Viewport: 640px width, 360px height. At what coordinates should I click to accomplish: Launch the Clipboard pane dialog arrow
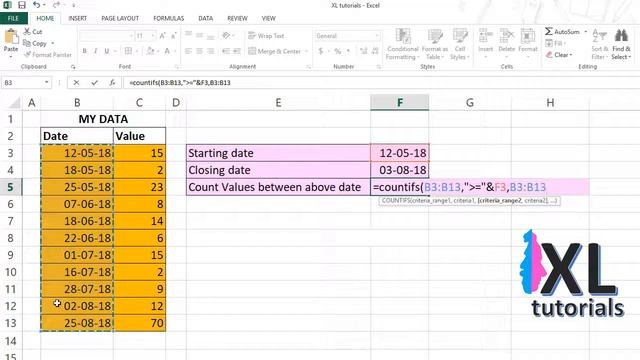(73, 67)
